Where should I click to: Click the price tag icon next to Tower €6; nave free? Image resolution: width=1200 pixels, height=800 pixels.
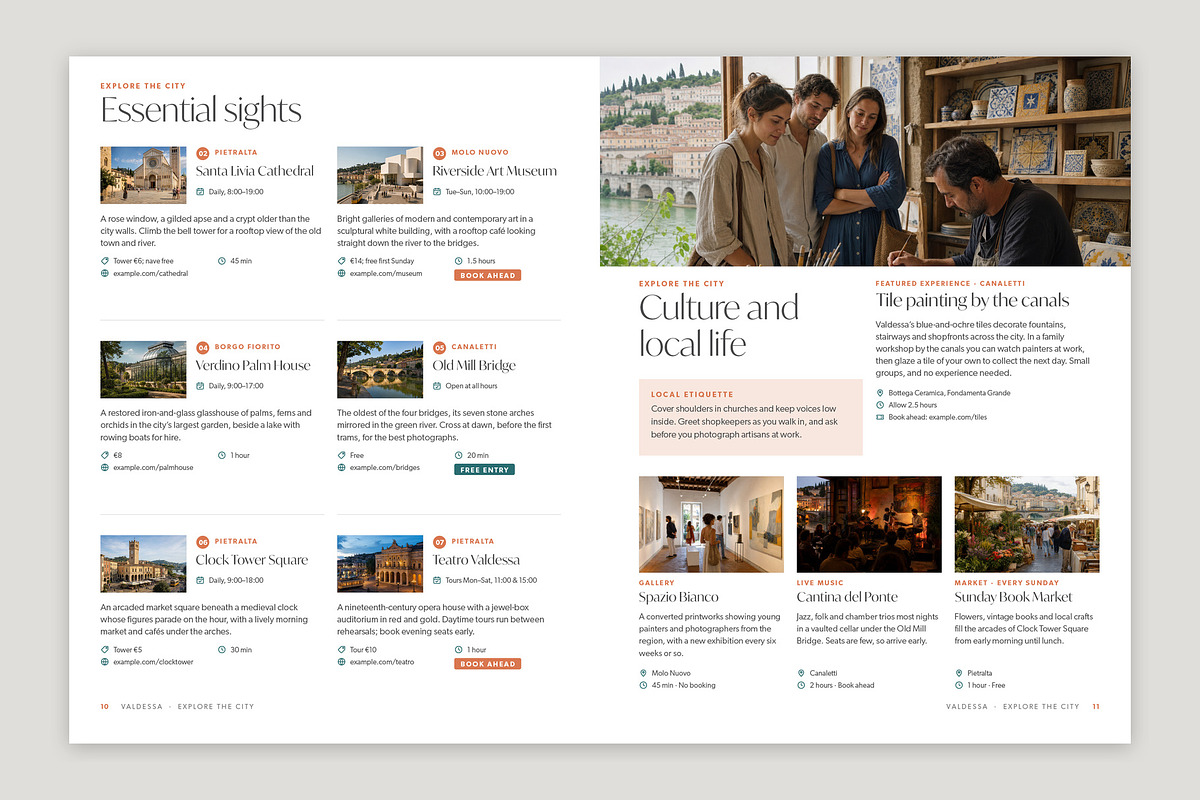[104, 261]
